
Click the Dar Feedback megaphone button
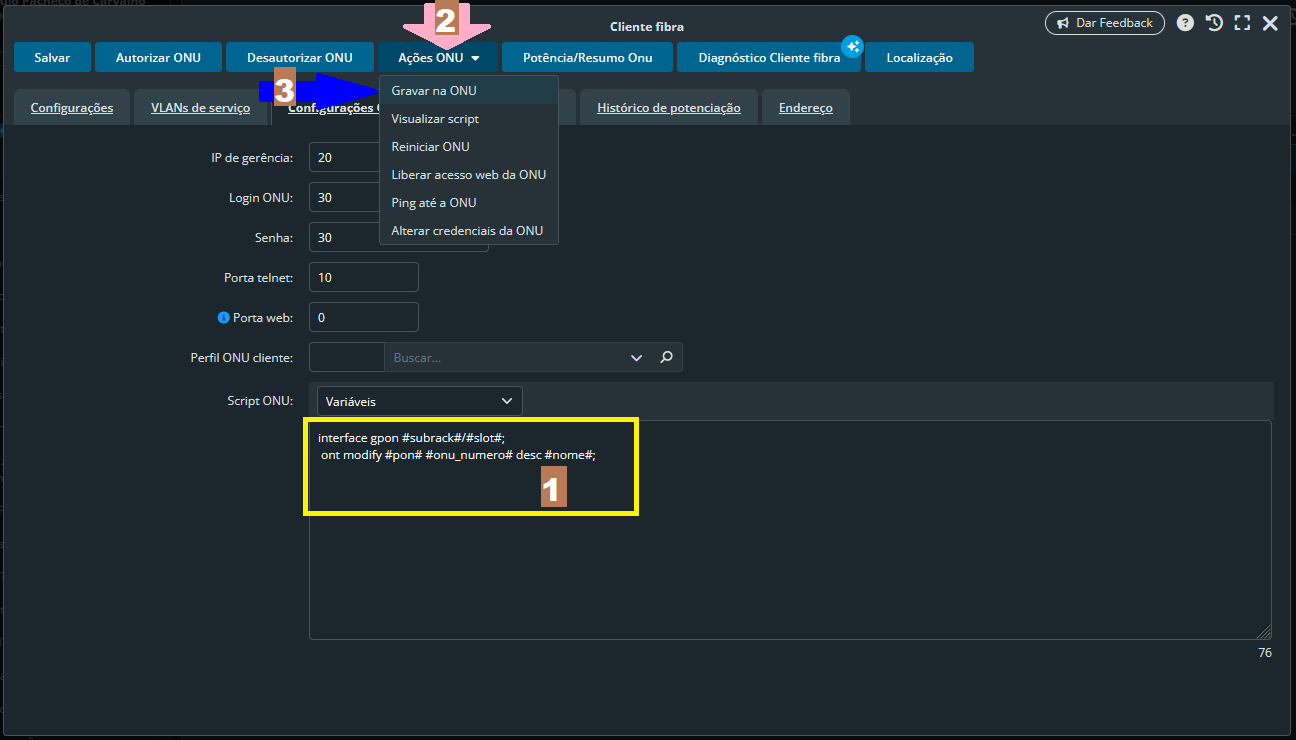[1104, 23]
